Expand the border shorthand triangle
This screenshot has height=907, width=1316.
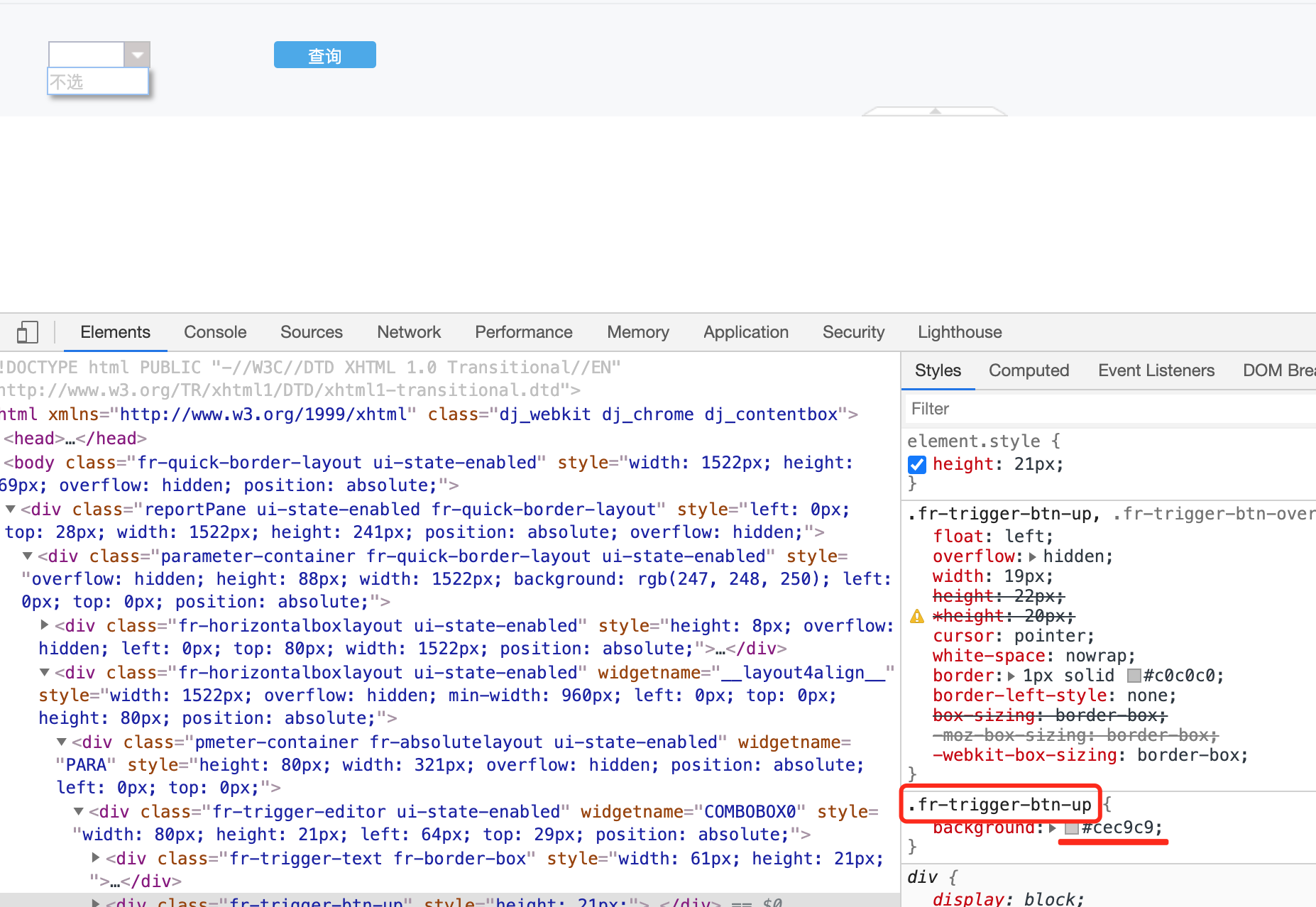[1011, 676]
